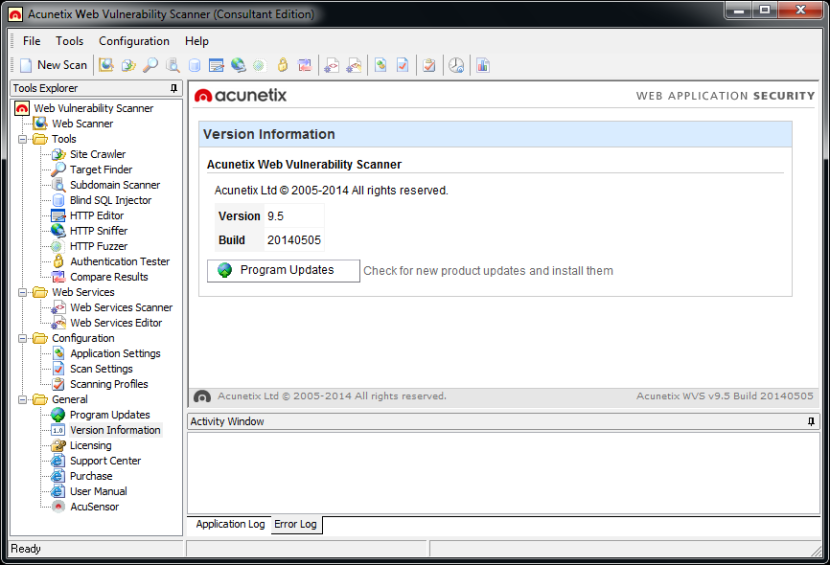The height and width of the screenshot is (565, 830).
Task: Open the File menu
Action: pyautogui.click(x=32, y=41)
